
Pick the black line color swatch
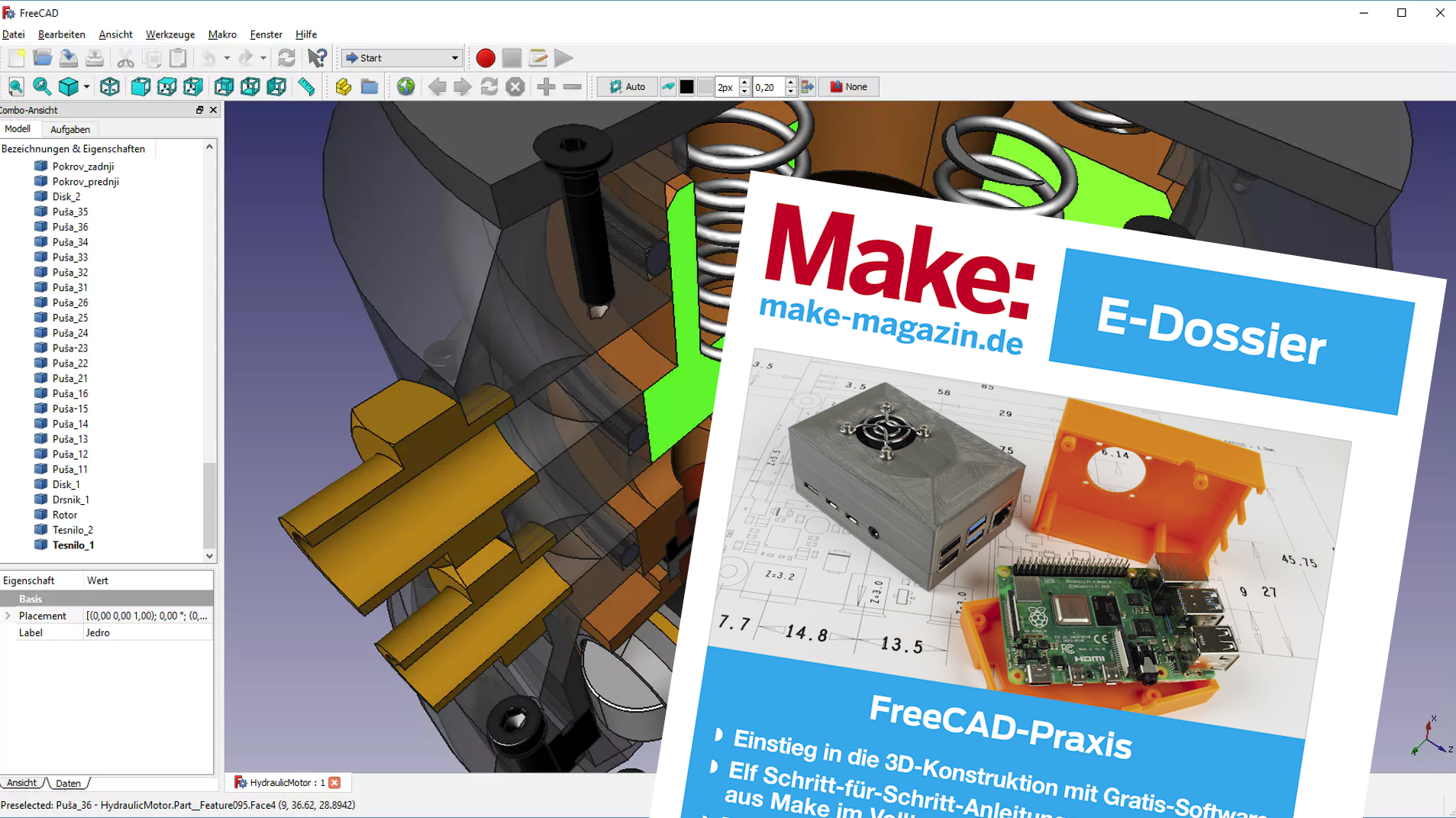687,87
